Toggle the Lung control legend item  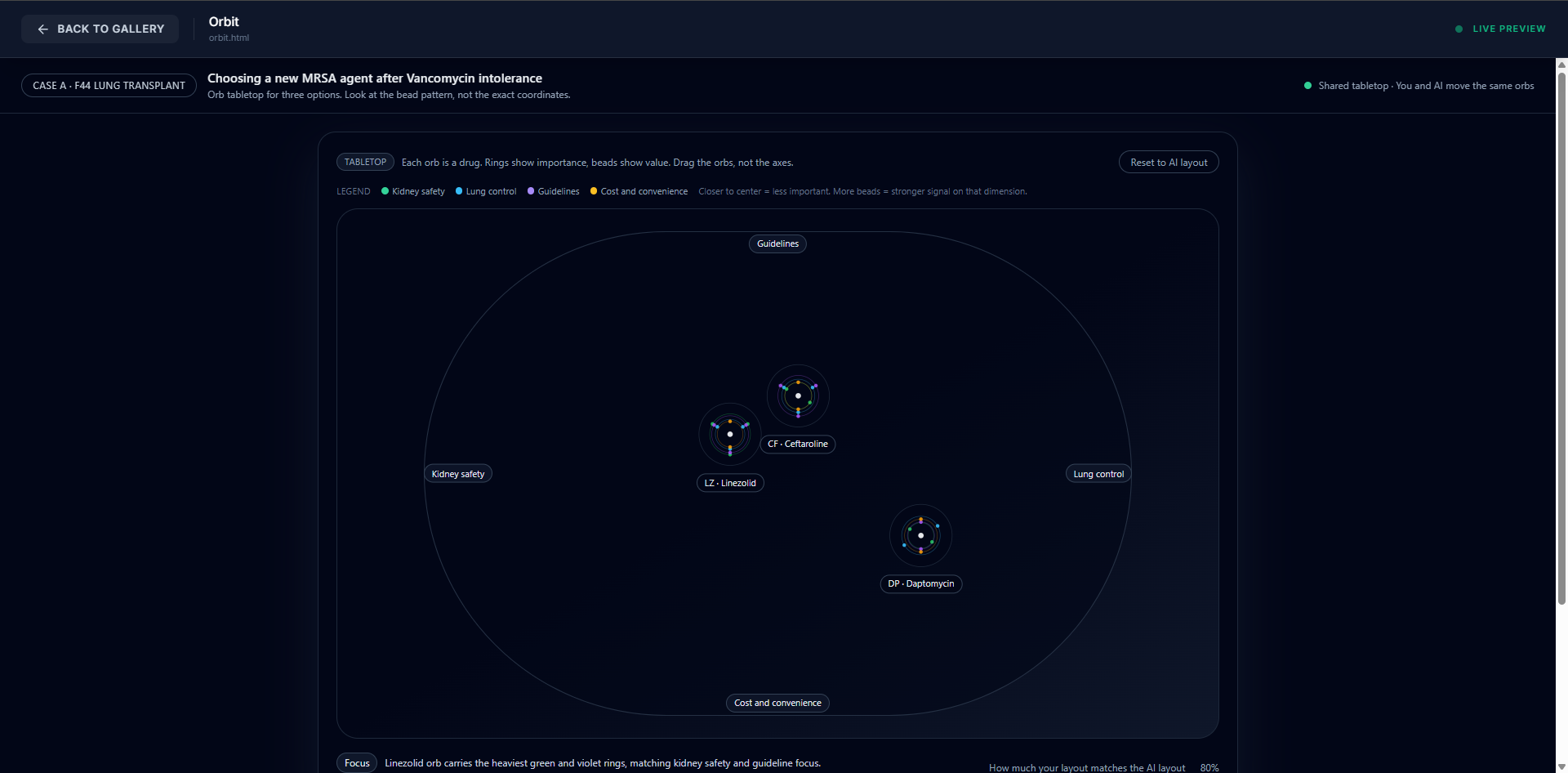485,190
